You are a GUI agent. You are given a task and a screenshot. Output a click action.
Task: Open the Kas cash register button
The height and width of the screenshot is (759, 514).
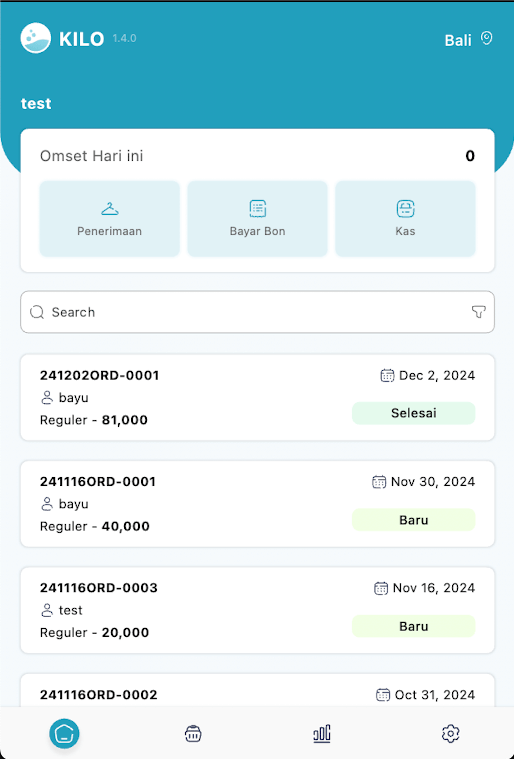tap(405, 219)
